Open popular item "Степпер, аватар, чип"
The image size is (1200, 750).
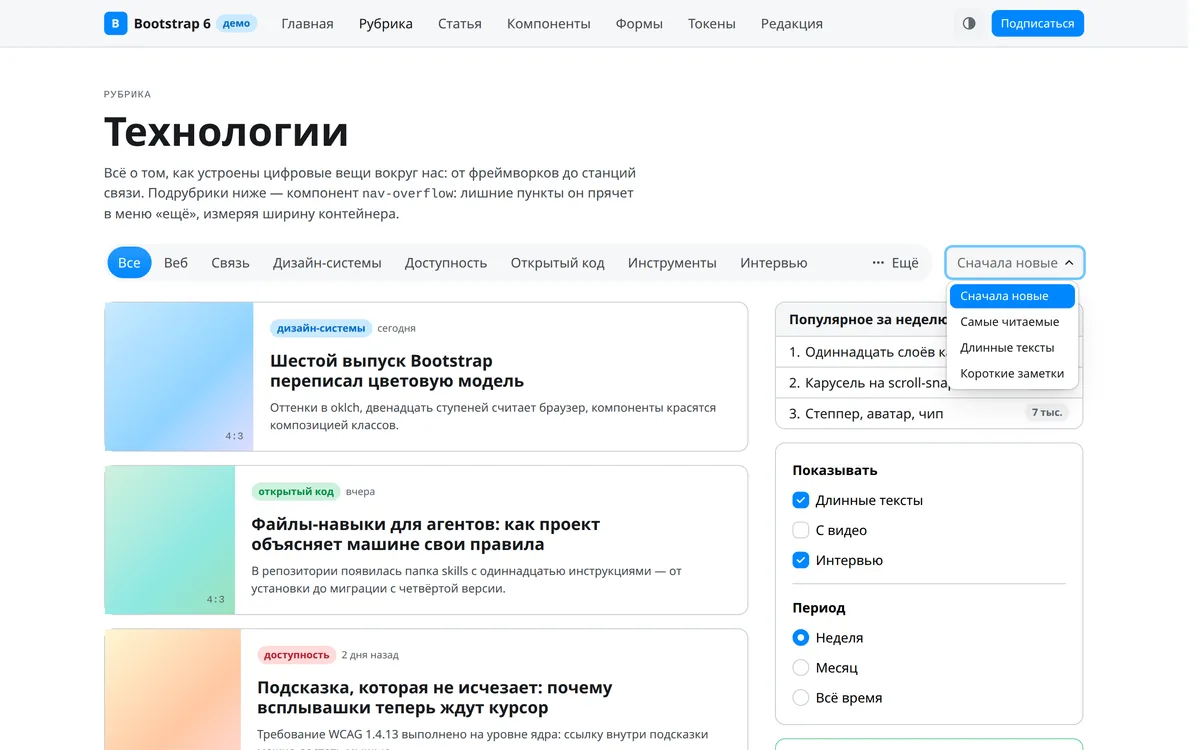coord(874,413)
